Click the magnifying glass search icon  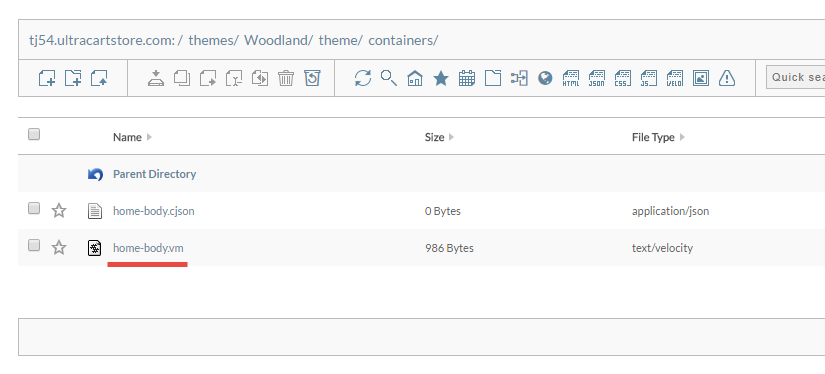coord(389,78)
